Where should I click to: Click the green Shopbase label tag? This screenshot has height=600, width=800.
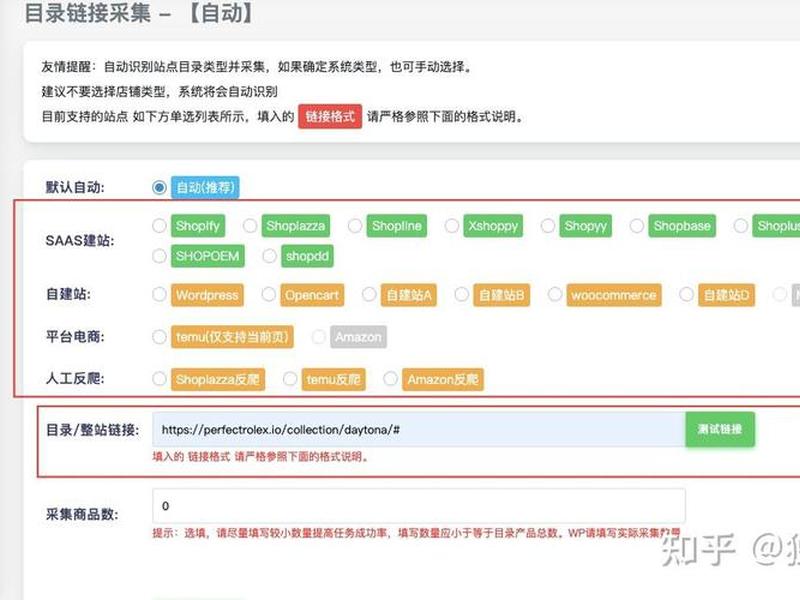[682, 226]
